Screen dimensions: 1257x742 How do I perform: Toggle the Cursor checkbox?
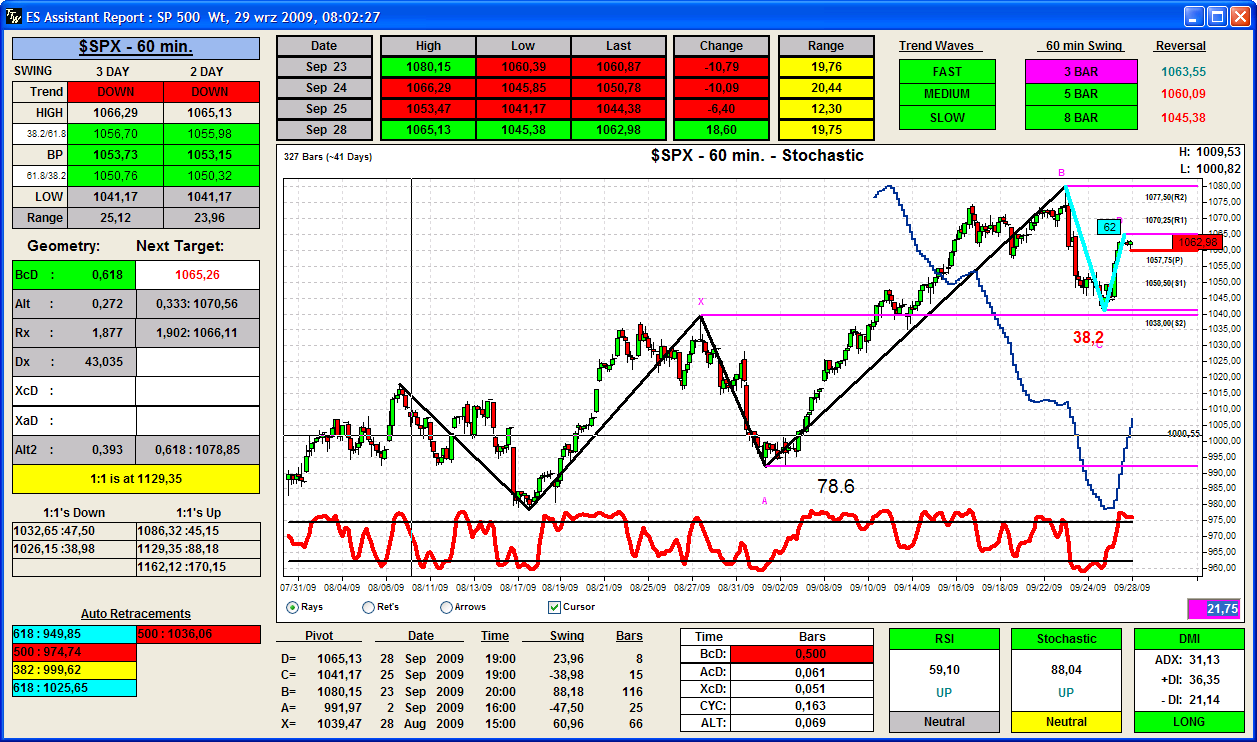coord(555,607)
